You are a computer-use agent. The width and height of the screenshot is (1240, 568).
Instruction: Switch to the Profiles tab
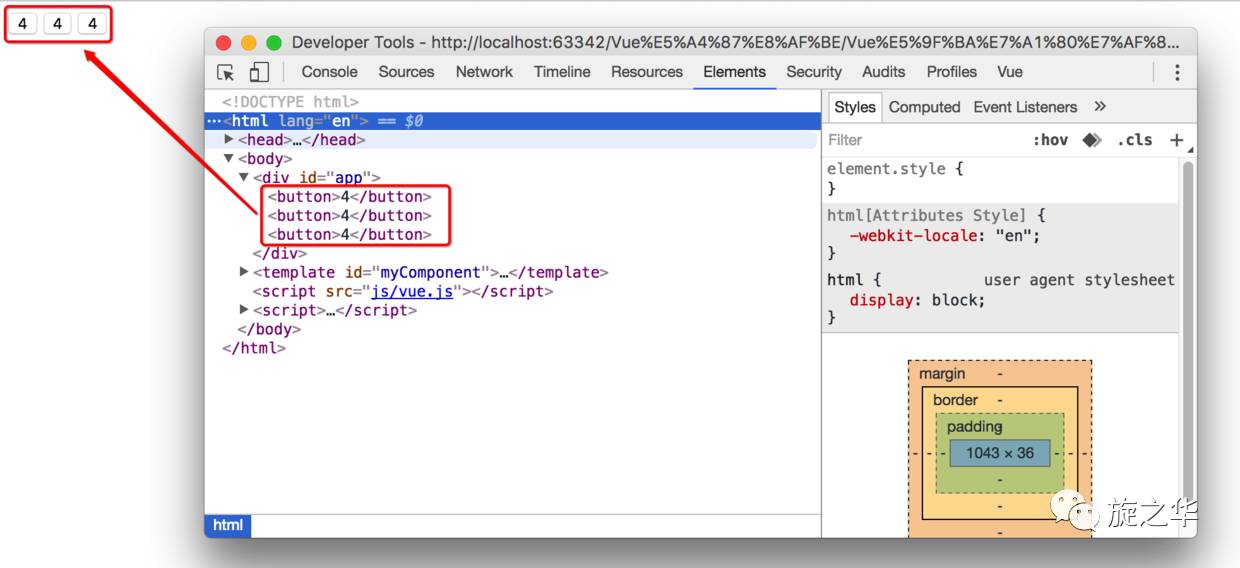(x=951, y=72)
